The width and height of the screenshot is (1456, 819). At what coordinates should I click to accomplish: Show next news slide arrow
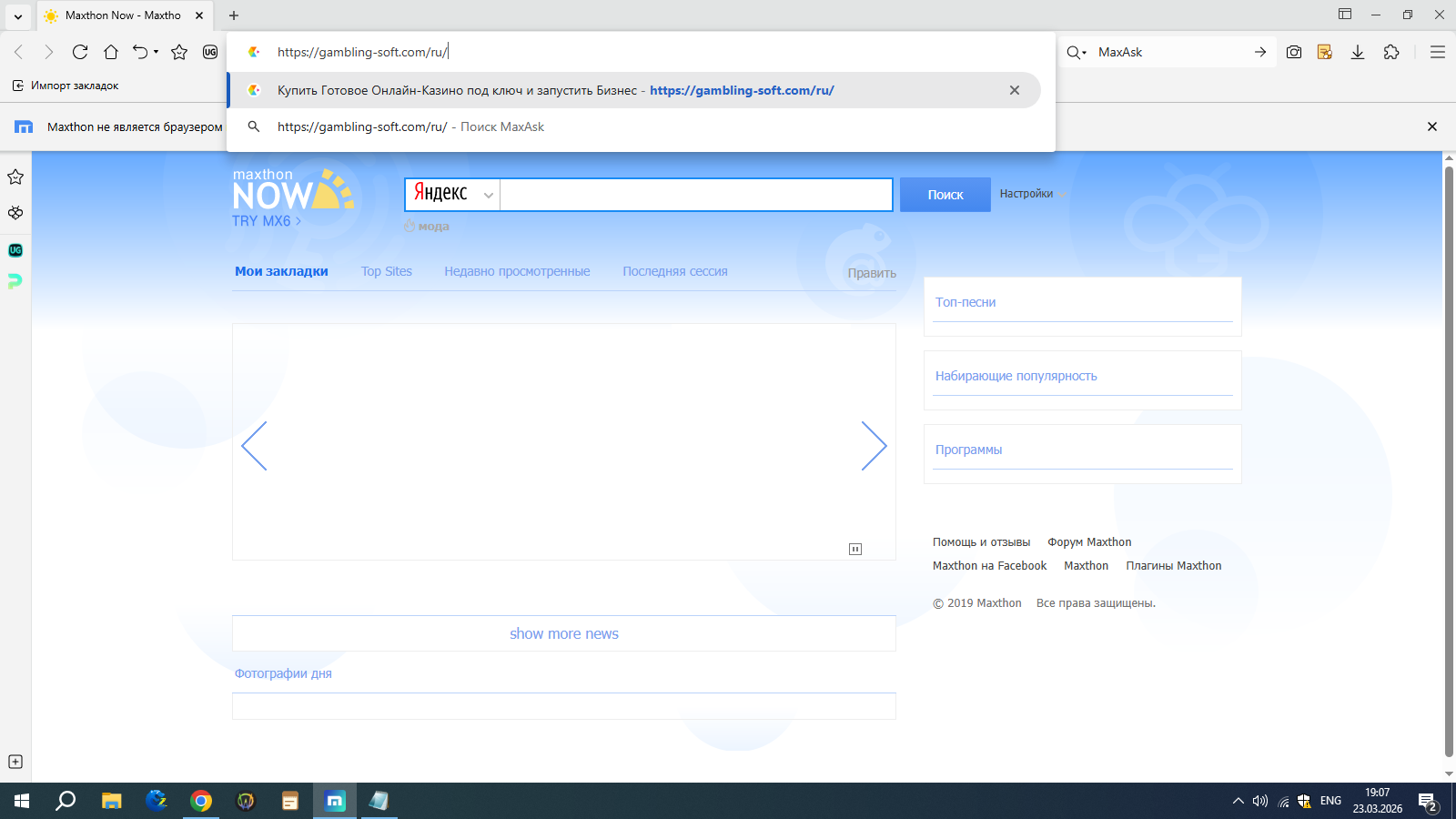874,446
